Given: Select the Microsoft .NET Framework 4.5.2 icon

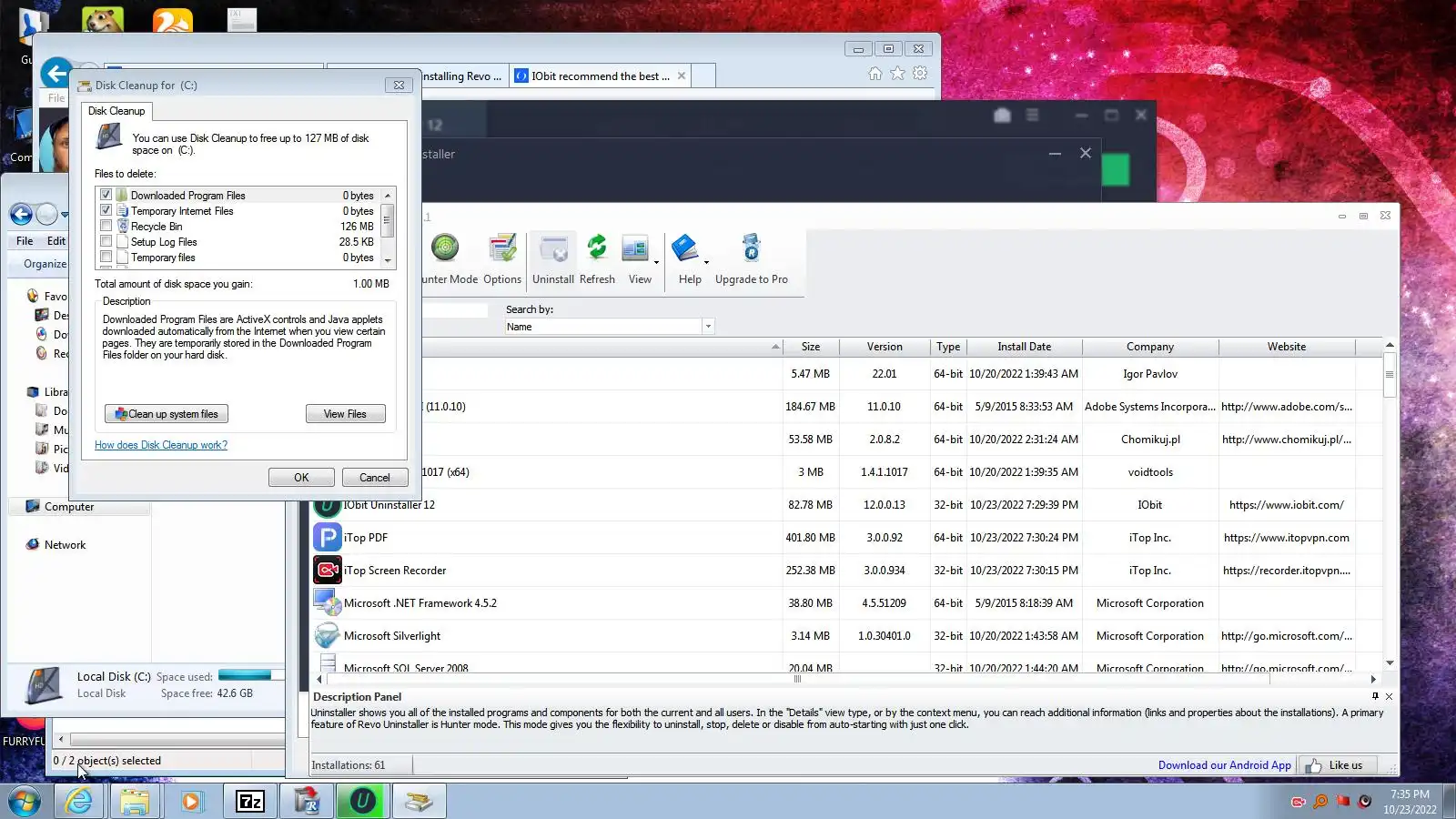Looking at the screenshot, I should click(x=327, y=603).
